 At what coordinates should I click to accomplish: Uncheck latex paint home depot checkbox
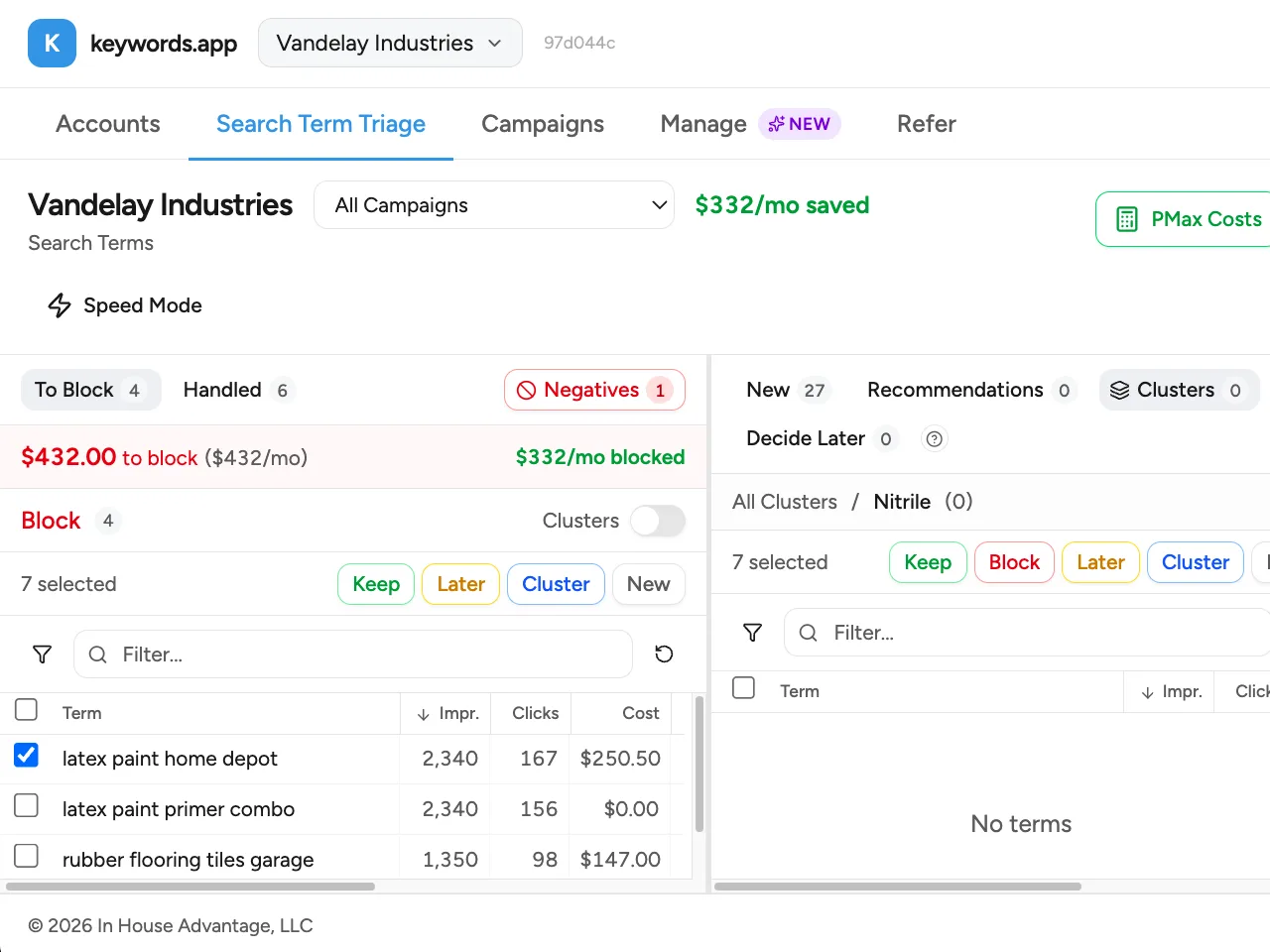click(26, 756)
